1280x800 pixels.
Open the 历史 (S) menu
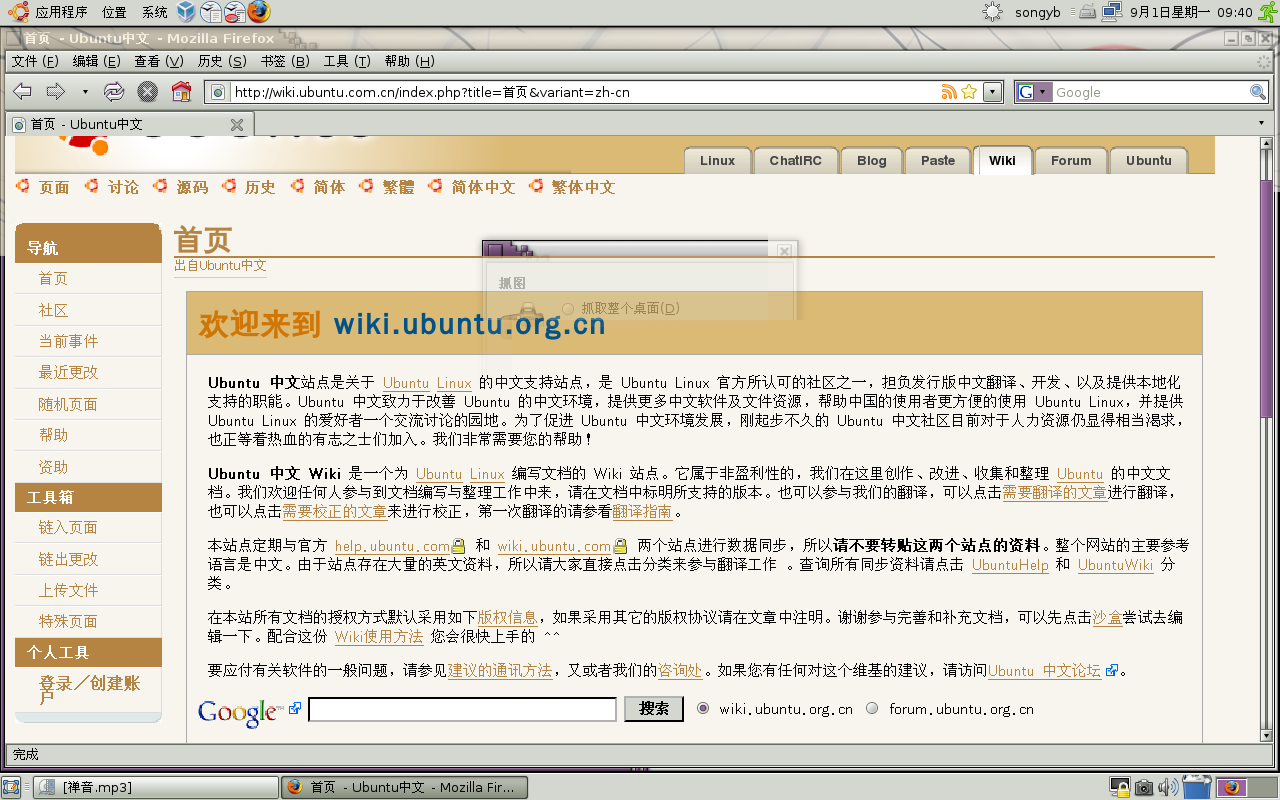point(222,61)
